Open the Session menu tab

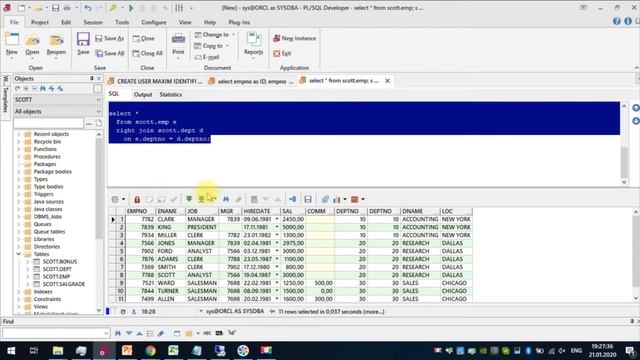(x=93, y=22)
